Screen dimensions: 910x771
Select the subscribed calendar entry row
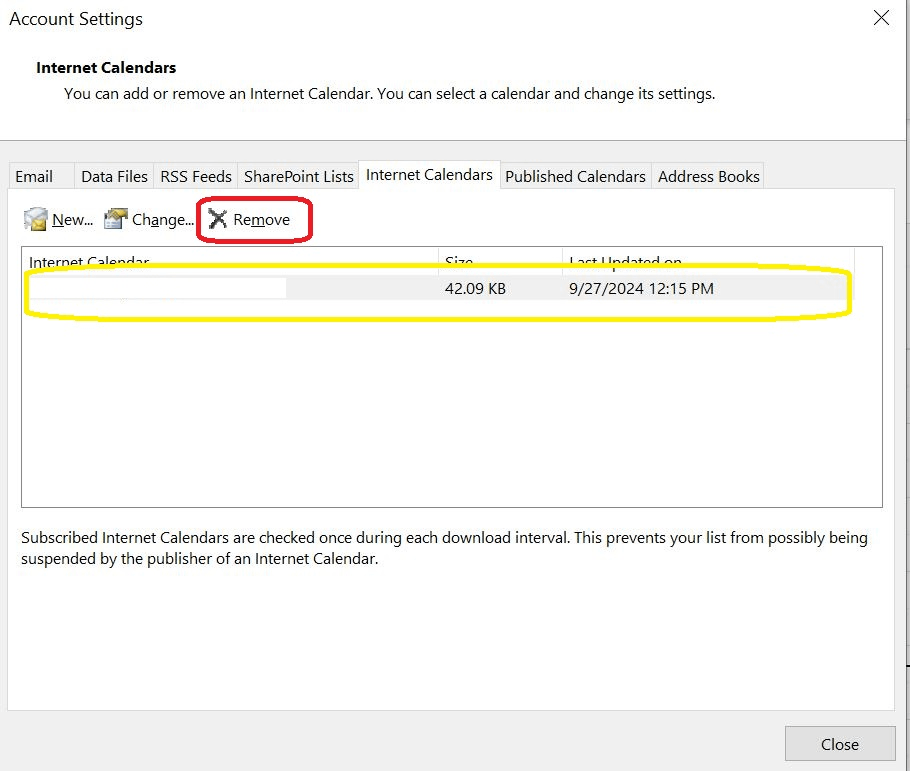pos(200,288)
